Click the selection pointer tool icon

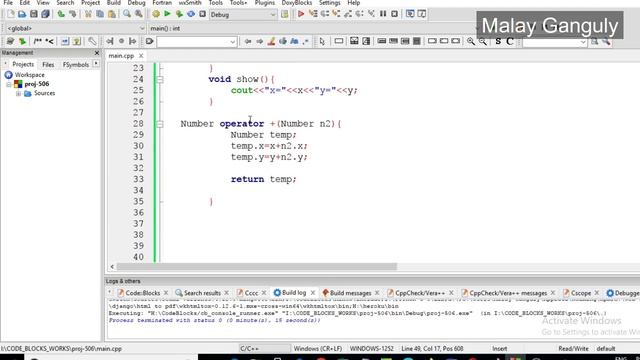[x=322, y=41]
